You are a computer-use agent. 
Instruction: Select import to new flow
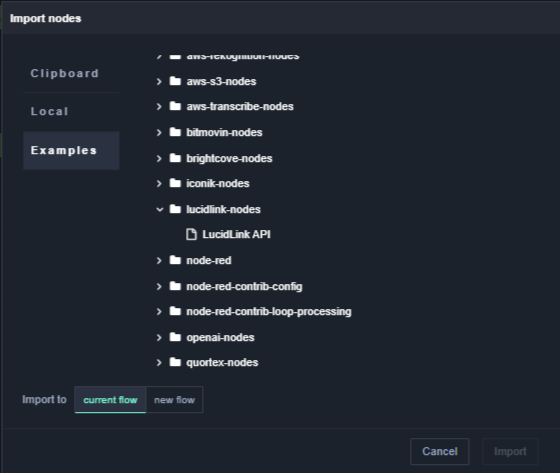click(174, 400)
